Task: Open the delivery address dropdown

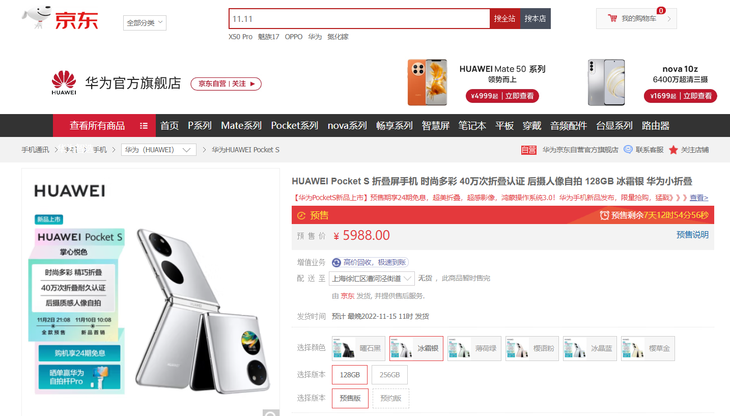Action: [372, 278]
